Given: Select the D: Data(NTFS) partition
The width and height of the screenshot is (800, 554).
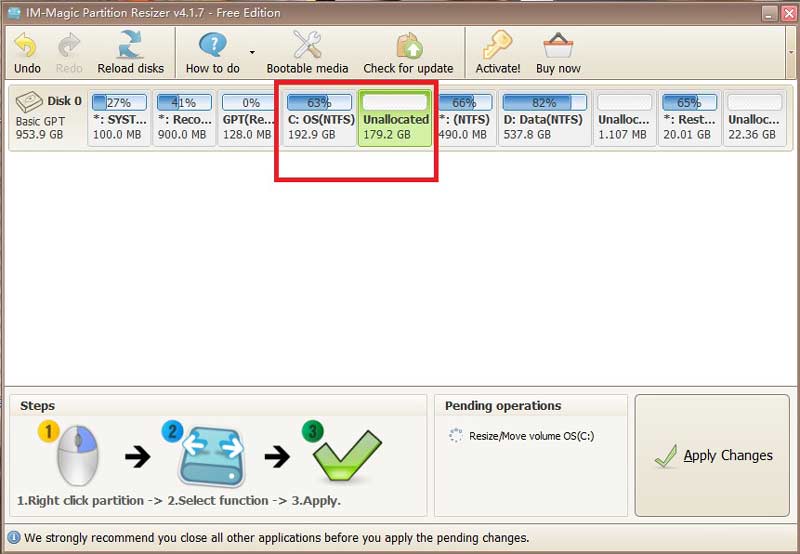Looking at the screenshot, I should click(x=544, y=118).
